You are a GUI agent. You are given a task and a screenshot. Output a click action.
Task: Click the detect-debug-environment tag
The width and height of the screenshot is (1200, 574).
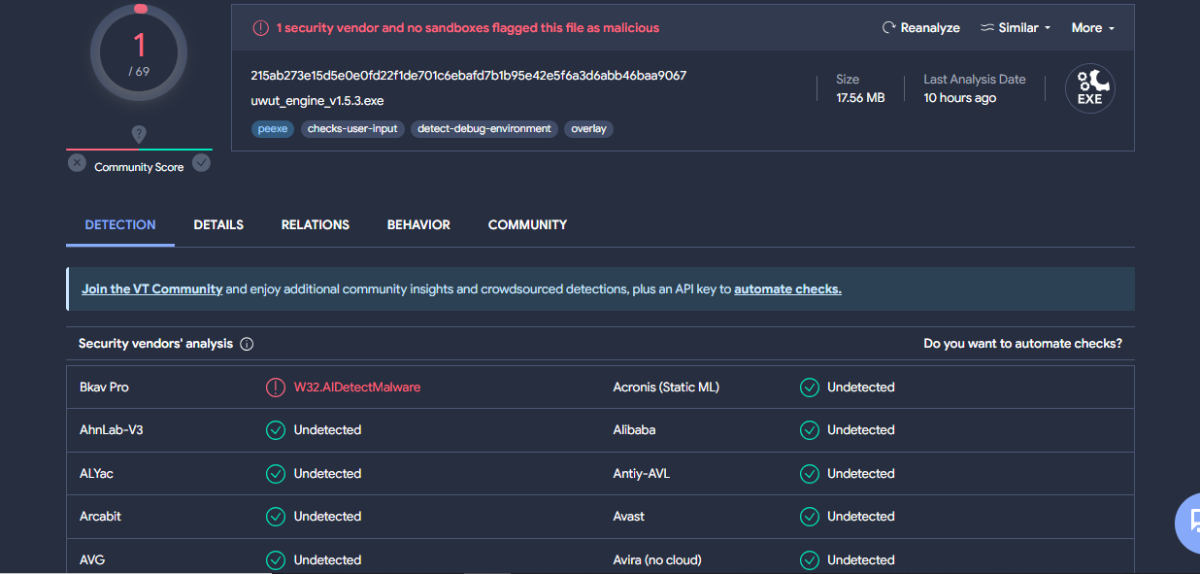[485, 129]
